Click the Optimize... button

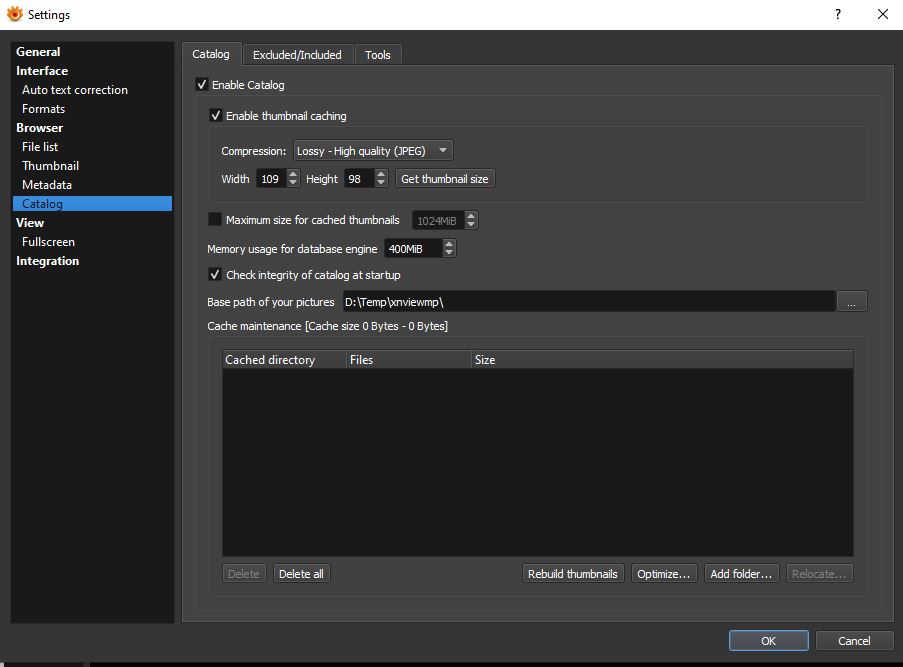[664, 574]
